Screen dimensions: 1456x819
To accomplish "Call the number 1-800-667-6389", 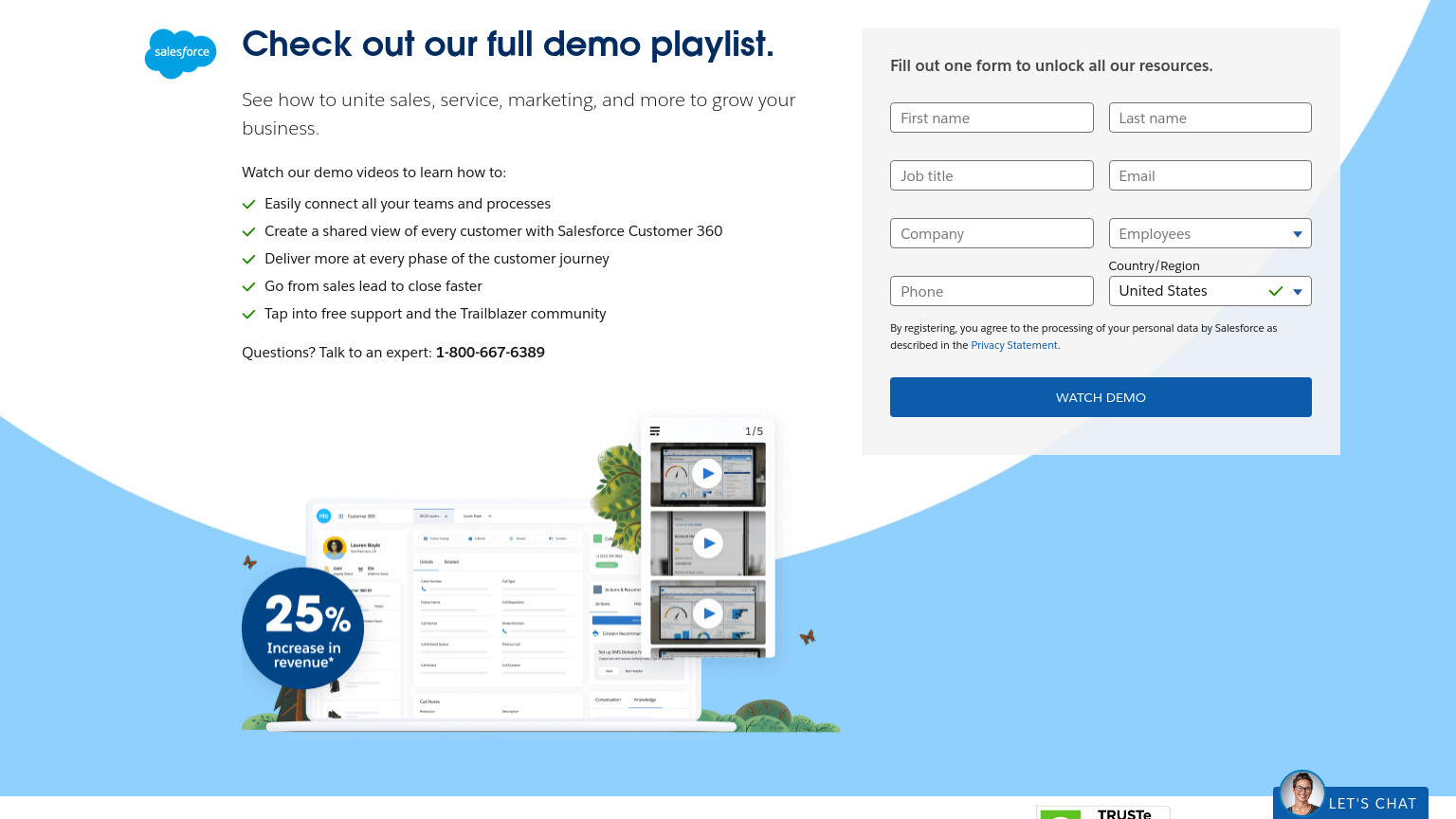I will [x=490, y=353].
